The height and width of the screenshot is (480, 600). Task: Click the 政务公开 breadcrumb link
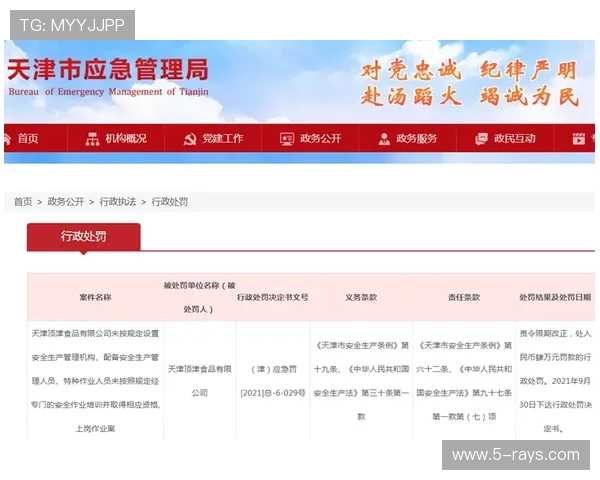click(x=66, y=201)
